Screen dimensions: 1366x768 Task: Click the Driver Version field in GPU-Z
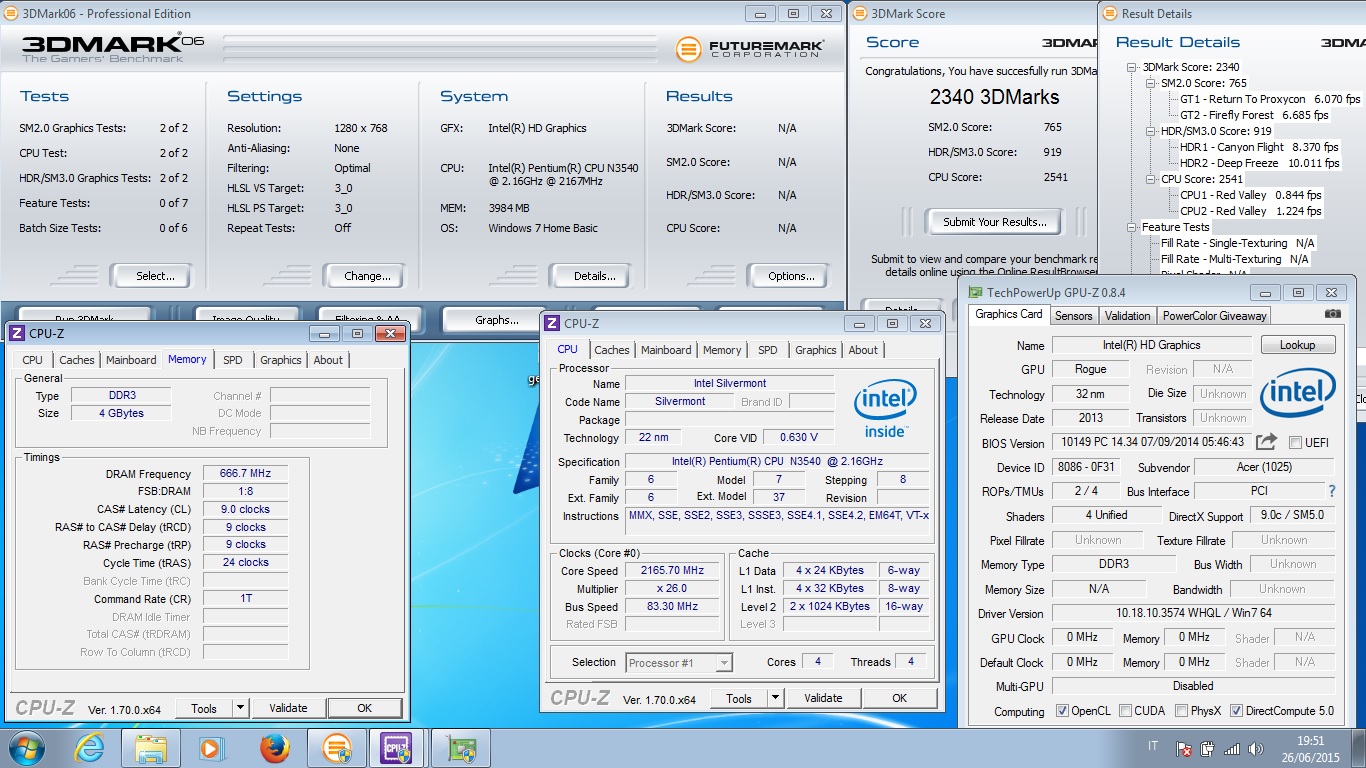(x=1193, y=613)
